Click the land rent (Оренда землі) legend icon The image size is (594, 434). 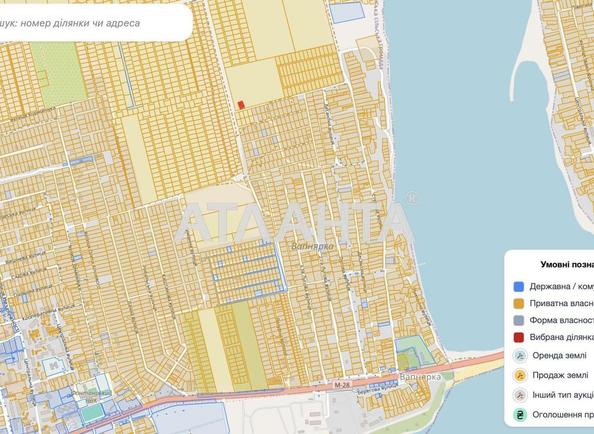tap(520, 356)
